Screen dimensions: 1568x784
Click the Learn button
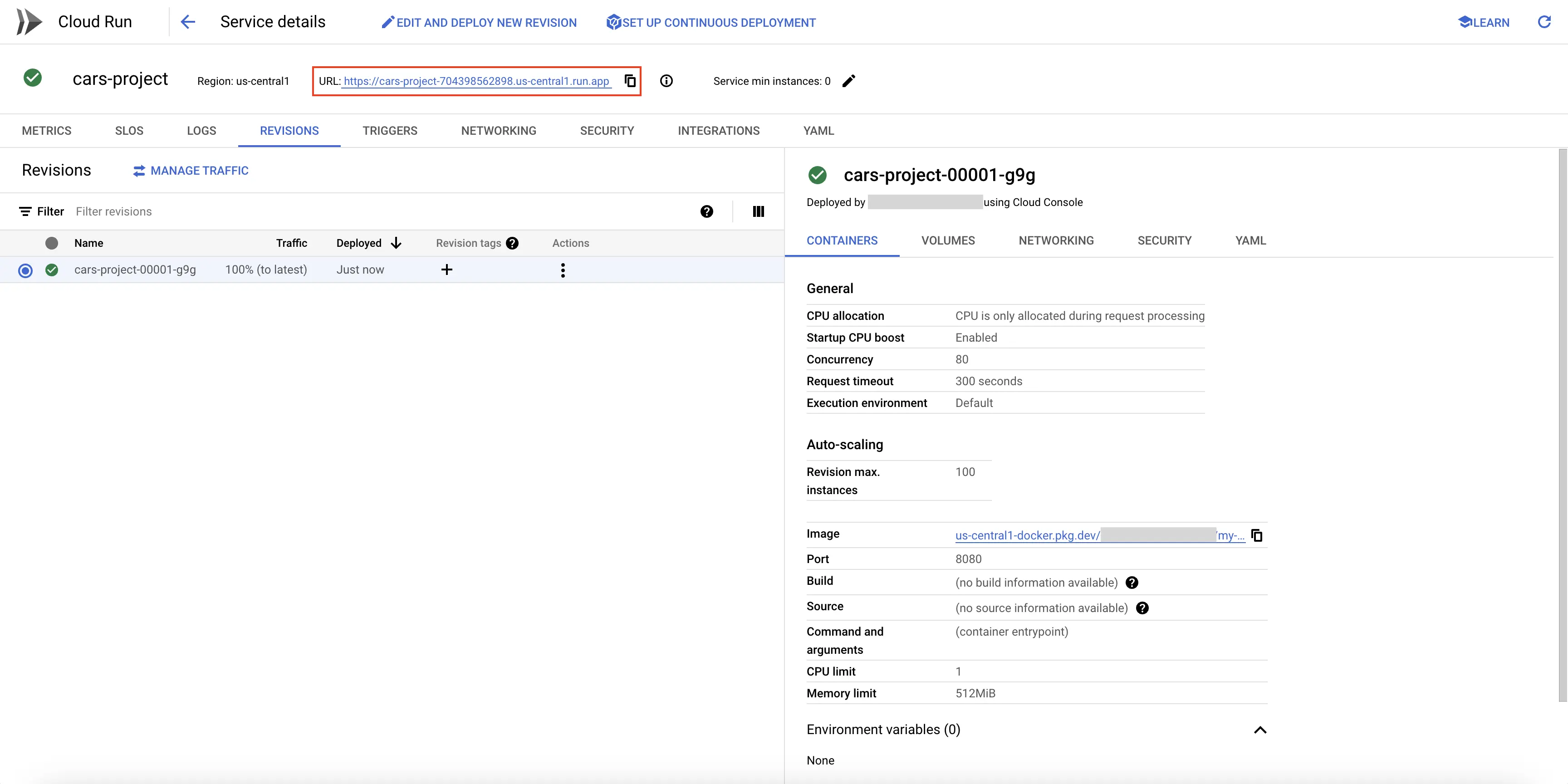(1484, 23)
